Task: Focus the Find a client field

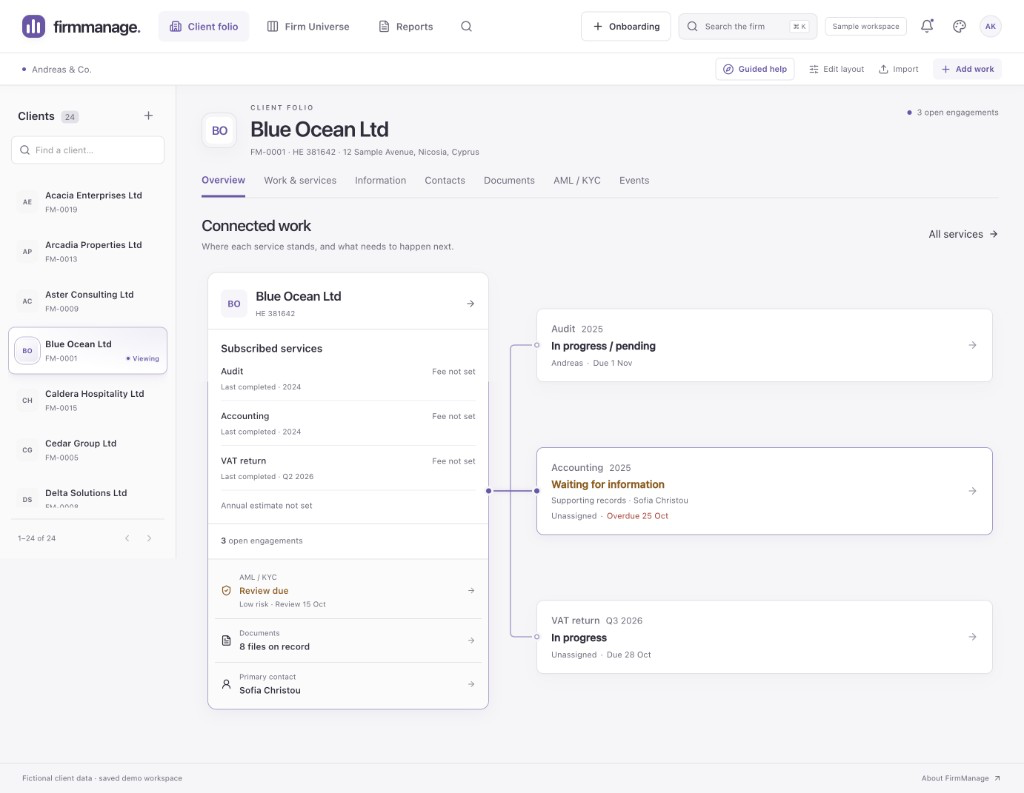Action: pos(88,150)
